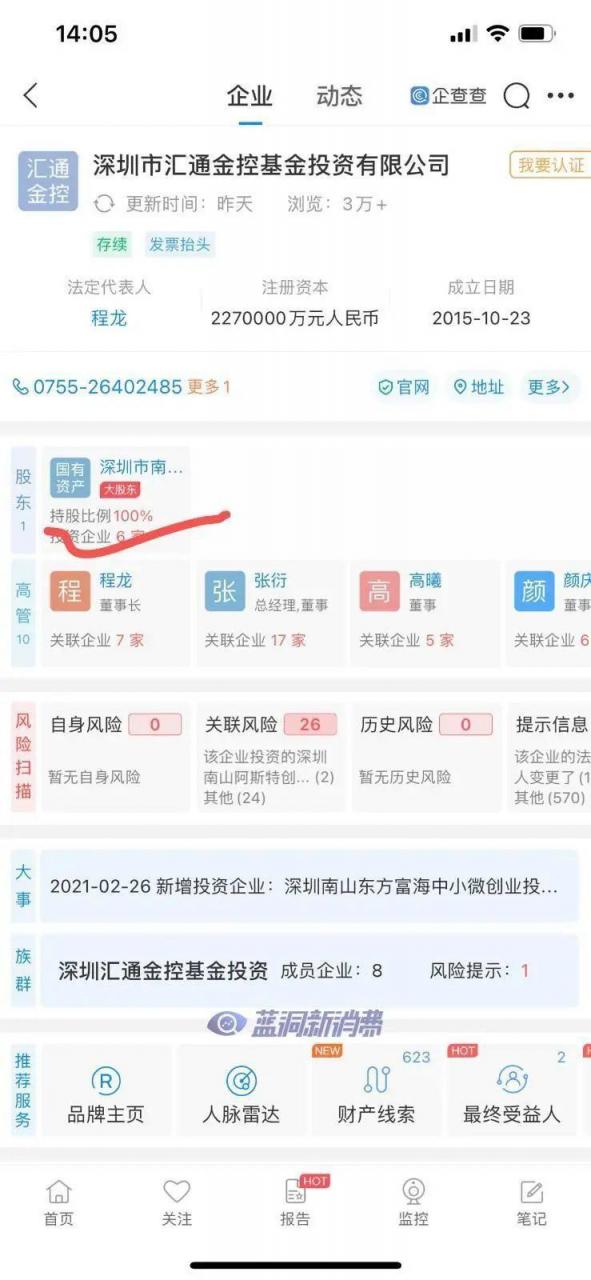The width and height of the screenshot is (591, 1280).
Task: Open 张衍 executive card
Action: pos(268,612)
